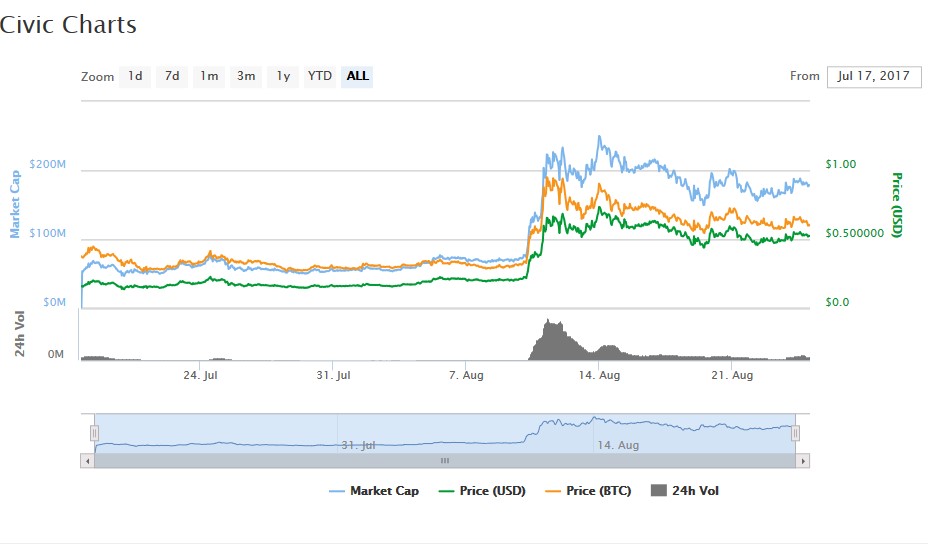Set zoom range to 1y
This screenshot has height=549, width=928.
tap(283, 76)
